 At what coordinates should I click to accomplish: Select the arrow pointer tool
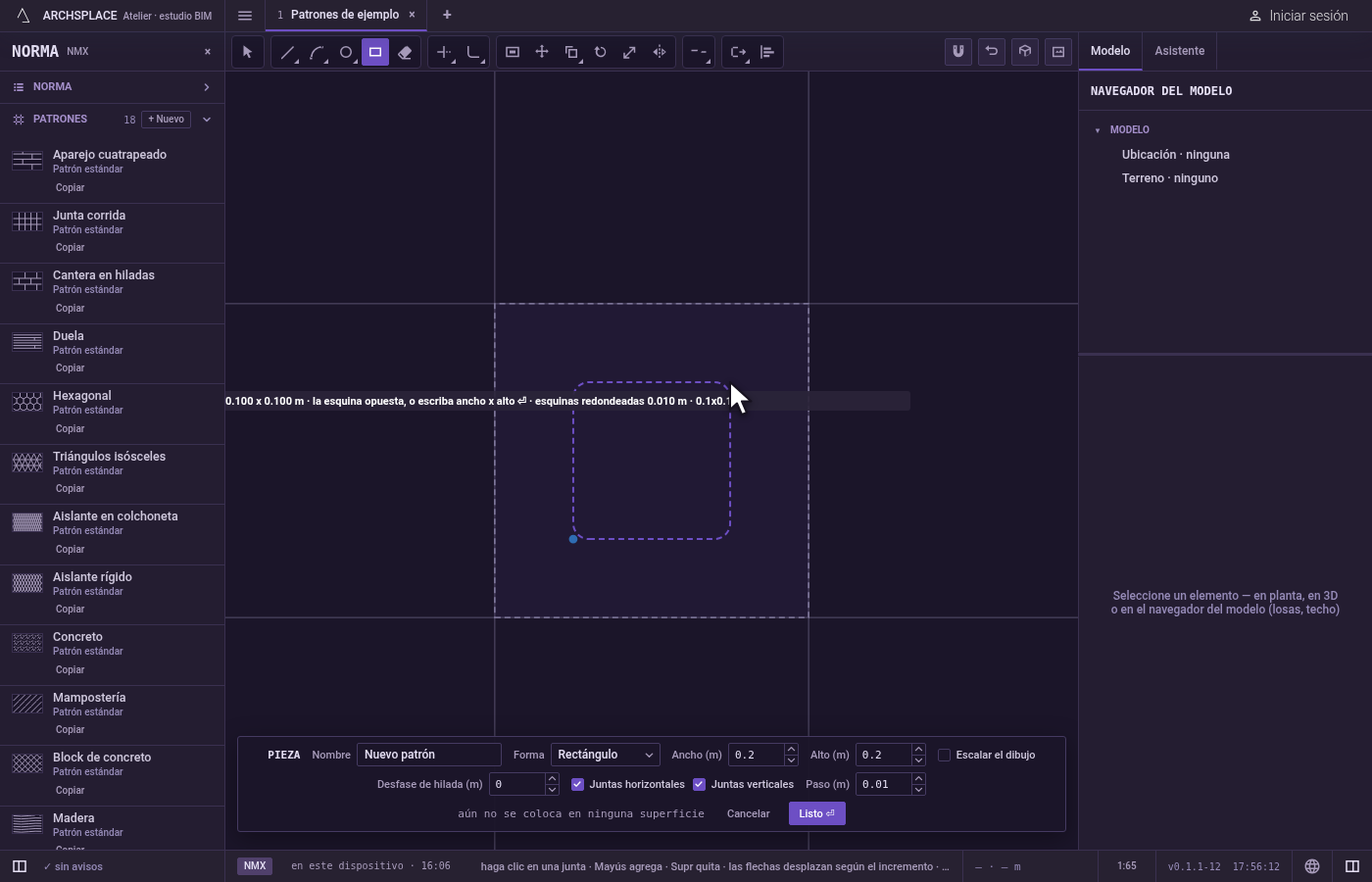click(248, 52)
